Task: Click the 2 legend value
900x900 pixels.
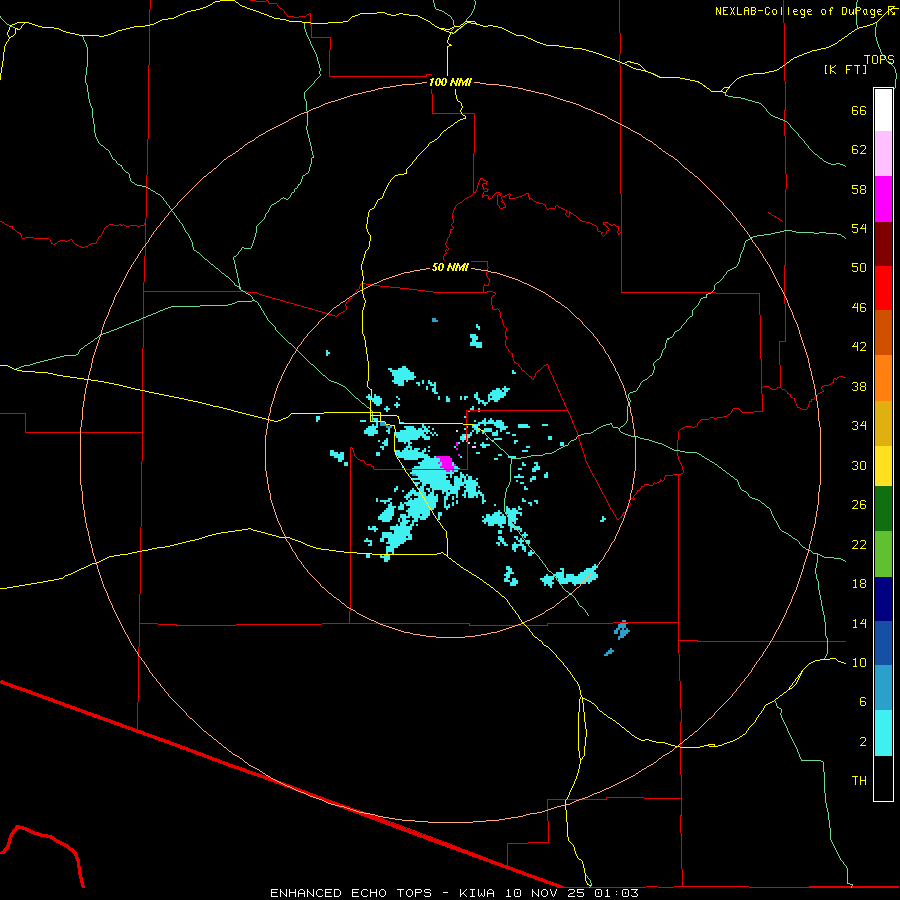Action: click(863, 741)
